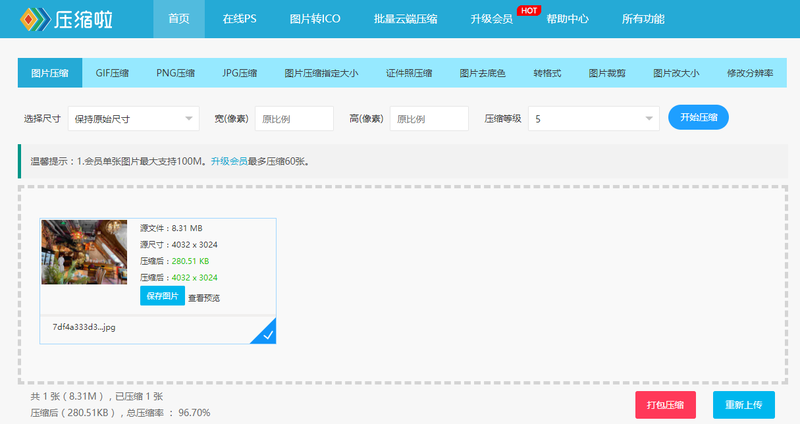Switch to JPG压缩 tab
800x424 pixels.
[x=239, y=73]
